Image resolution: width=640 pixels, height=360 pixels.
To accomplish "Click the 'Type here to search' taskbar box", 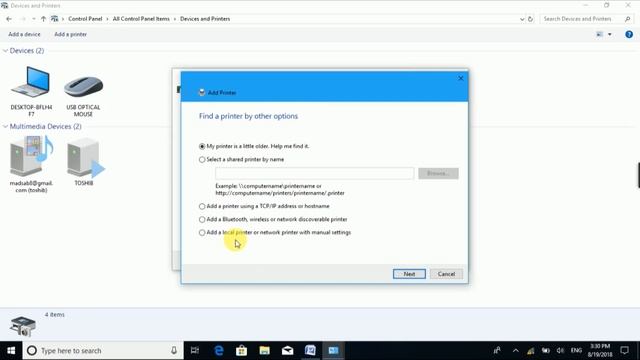I will coord(103,351).
